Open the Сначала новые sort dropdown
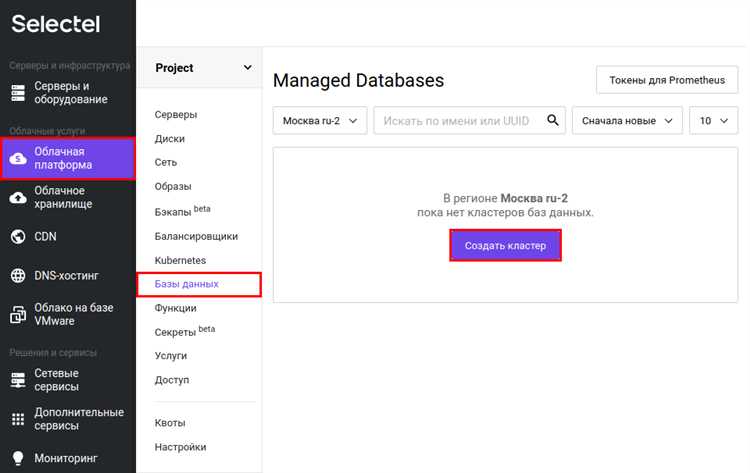The width and height of the screenshot is (750, 473). pyautogui.click(x=627, y=120)
